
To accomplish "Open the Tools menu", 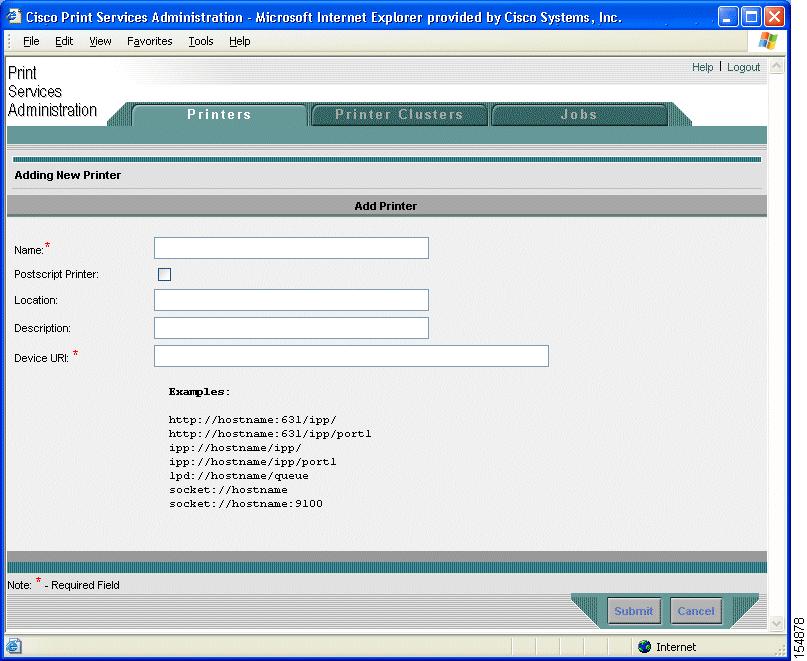I will click(x=201, y=41).
